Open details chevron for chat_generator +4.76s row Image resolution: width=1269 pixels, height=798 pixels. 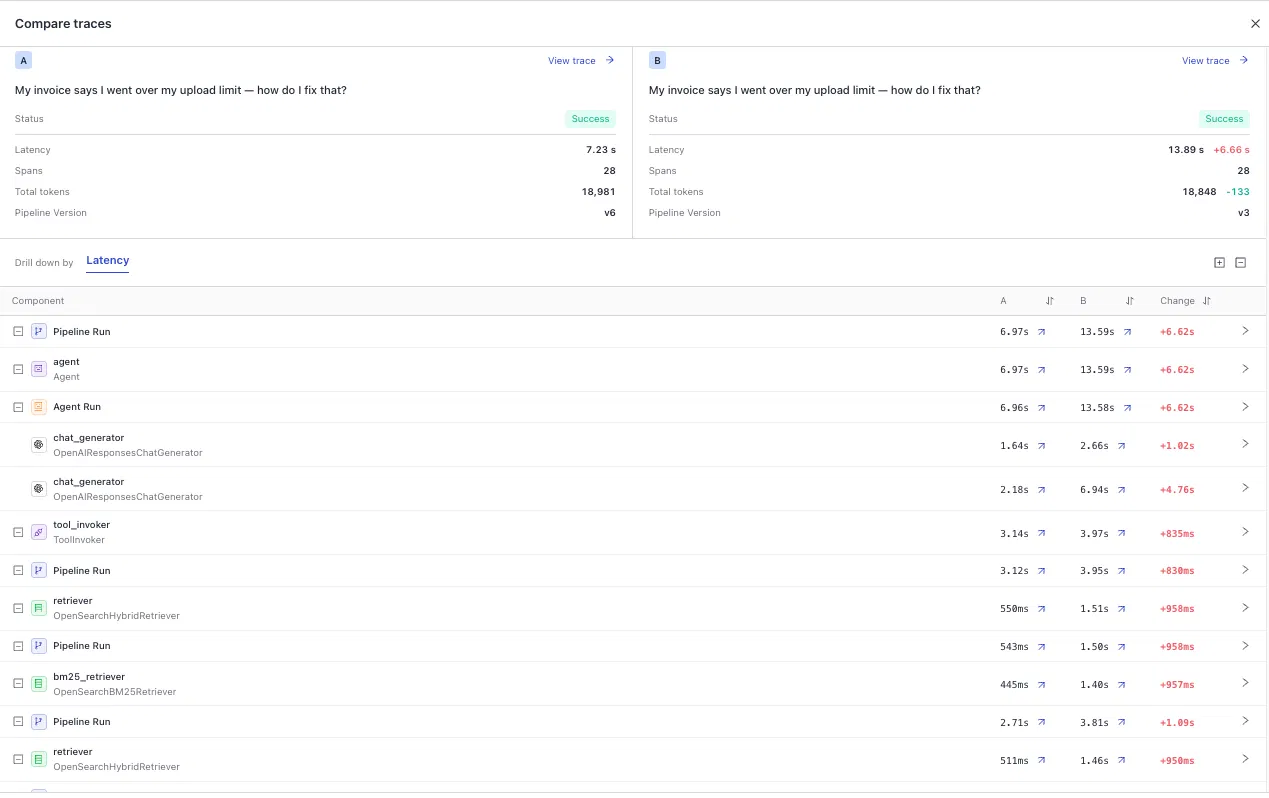tap(1245, 488)
